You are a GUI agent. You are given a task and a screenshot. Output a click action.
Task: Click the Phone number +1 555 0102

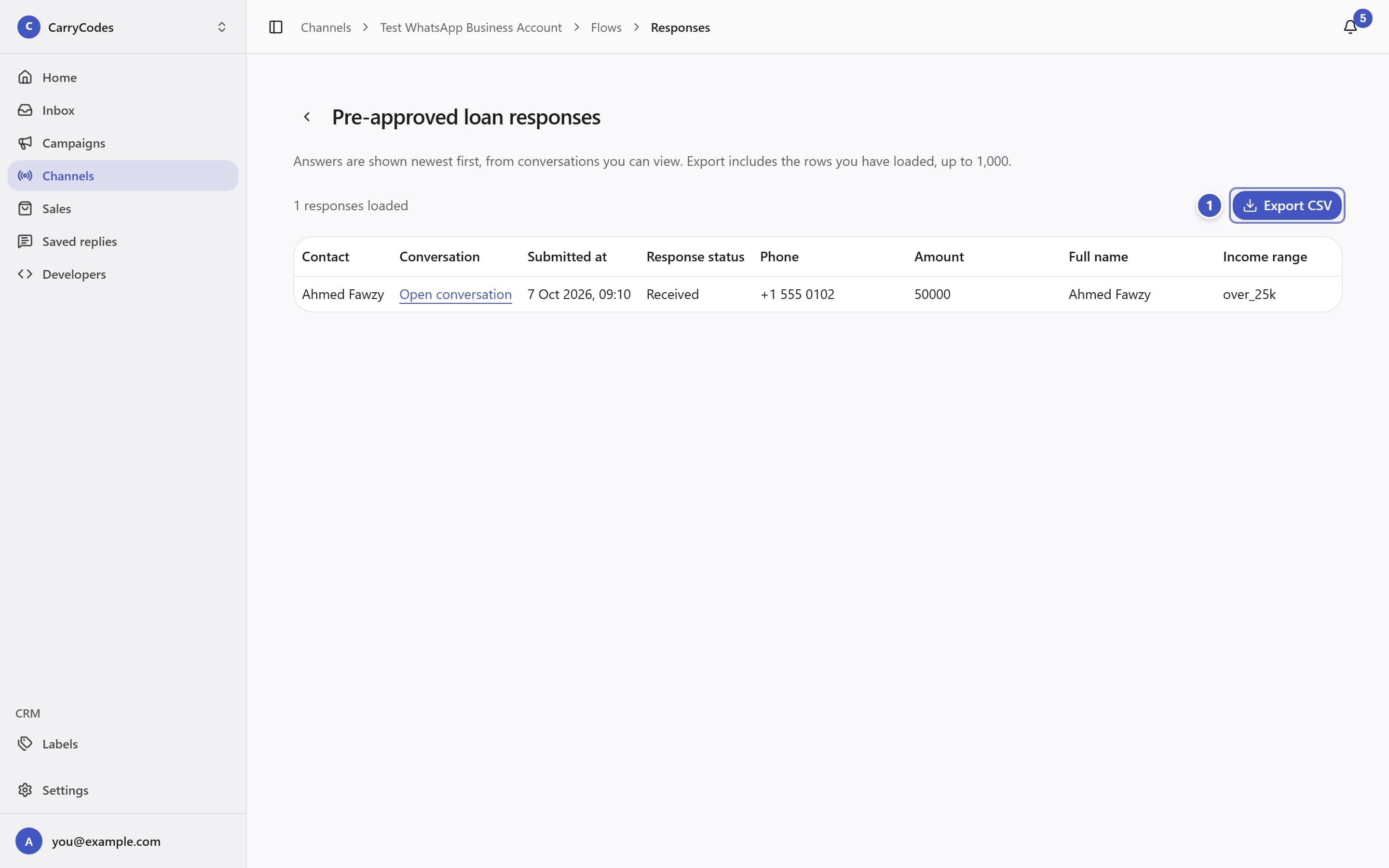(797, 294)
